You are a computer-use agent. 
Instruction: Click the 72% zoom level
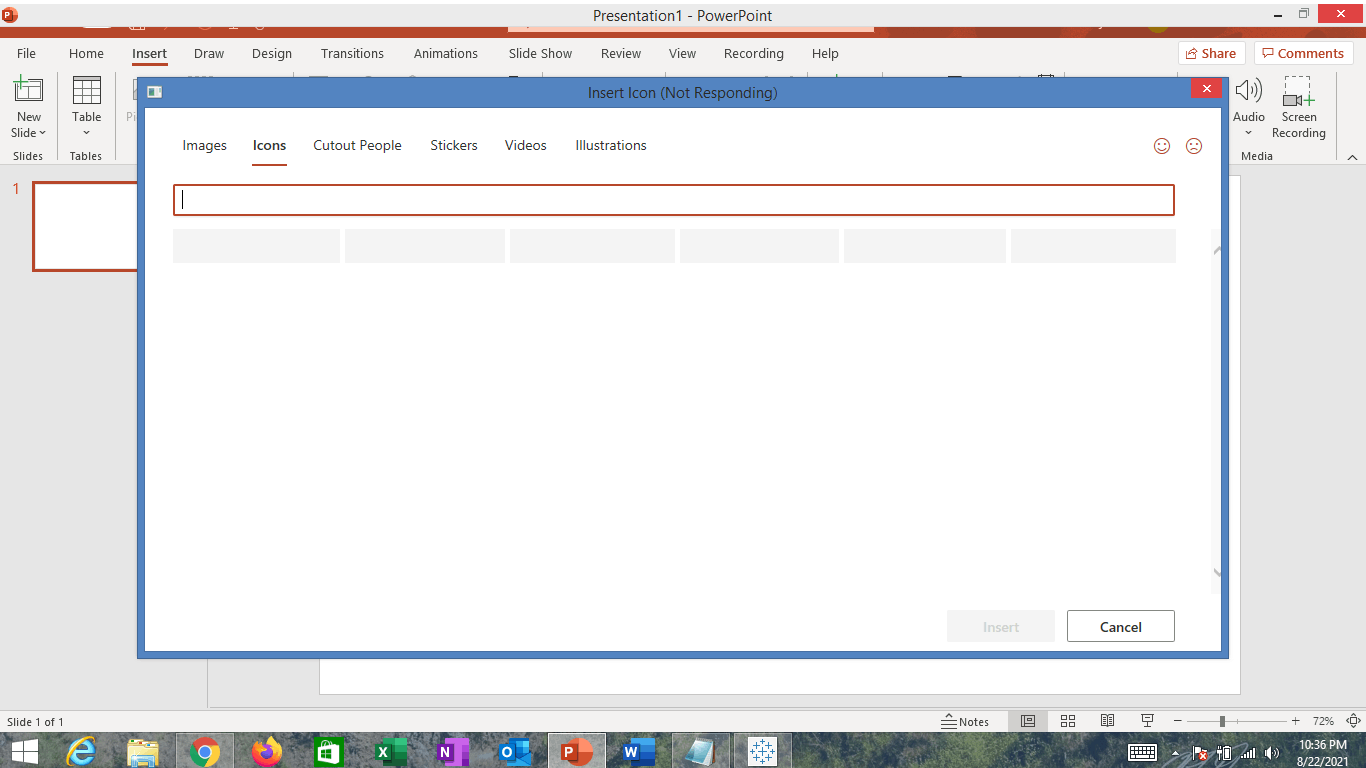[x=1323, y=721]
